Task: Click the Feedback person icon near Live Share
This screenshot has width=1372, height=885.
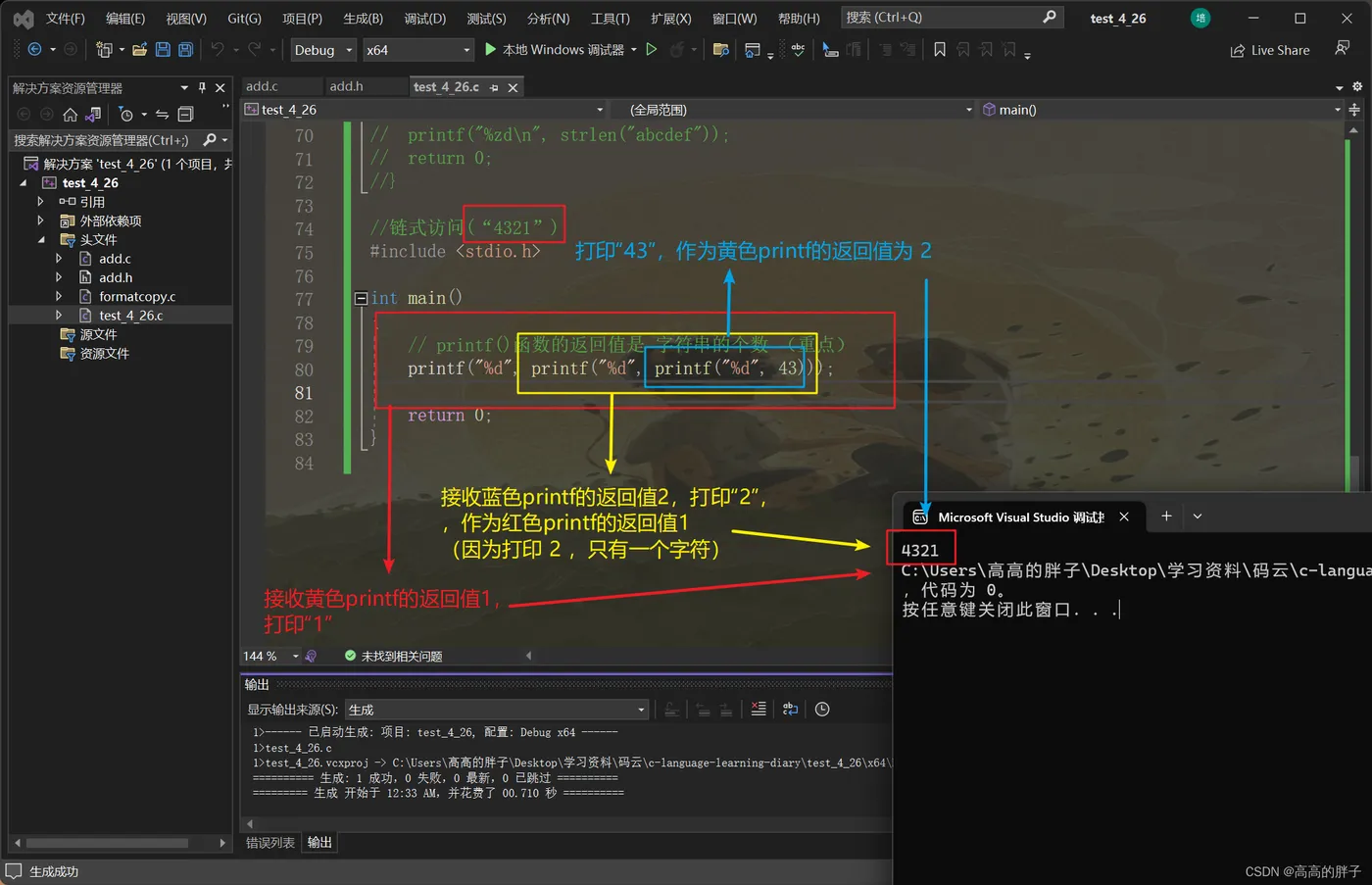Action: tap(1342, 48)
